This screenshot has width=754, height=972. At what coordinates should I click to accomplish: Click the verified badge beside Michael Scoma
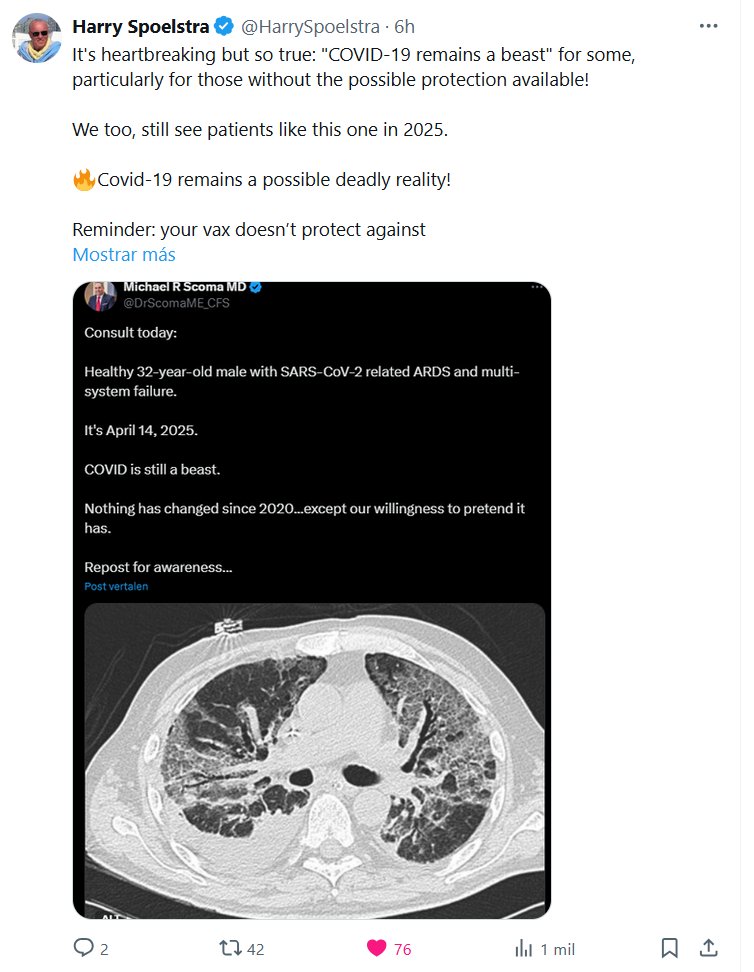[x=255, y=288]
